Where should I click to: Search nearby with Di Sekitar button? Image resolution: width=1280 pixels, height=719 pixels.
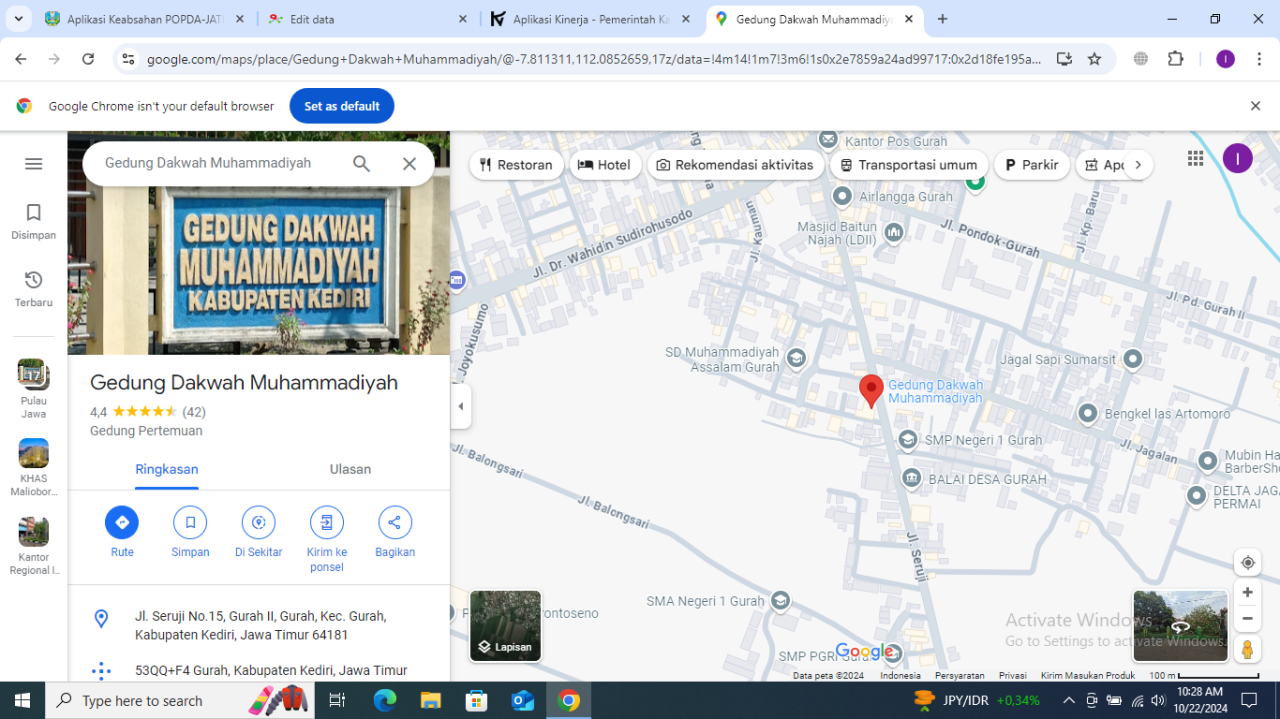pos(258,532)
